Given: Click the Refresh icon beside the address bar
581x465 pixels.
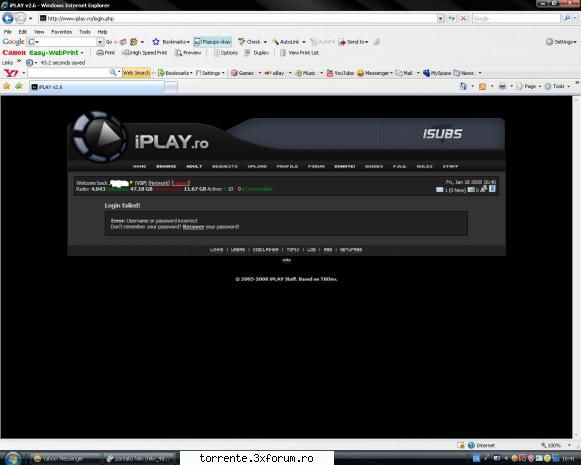Looking at the screenshot, I should pyautogui.click(x=451, y=18).
